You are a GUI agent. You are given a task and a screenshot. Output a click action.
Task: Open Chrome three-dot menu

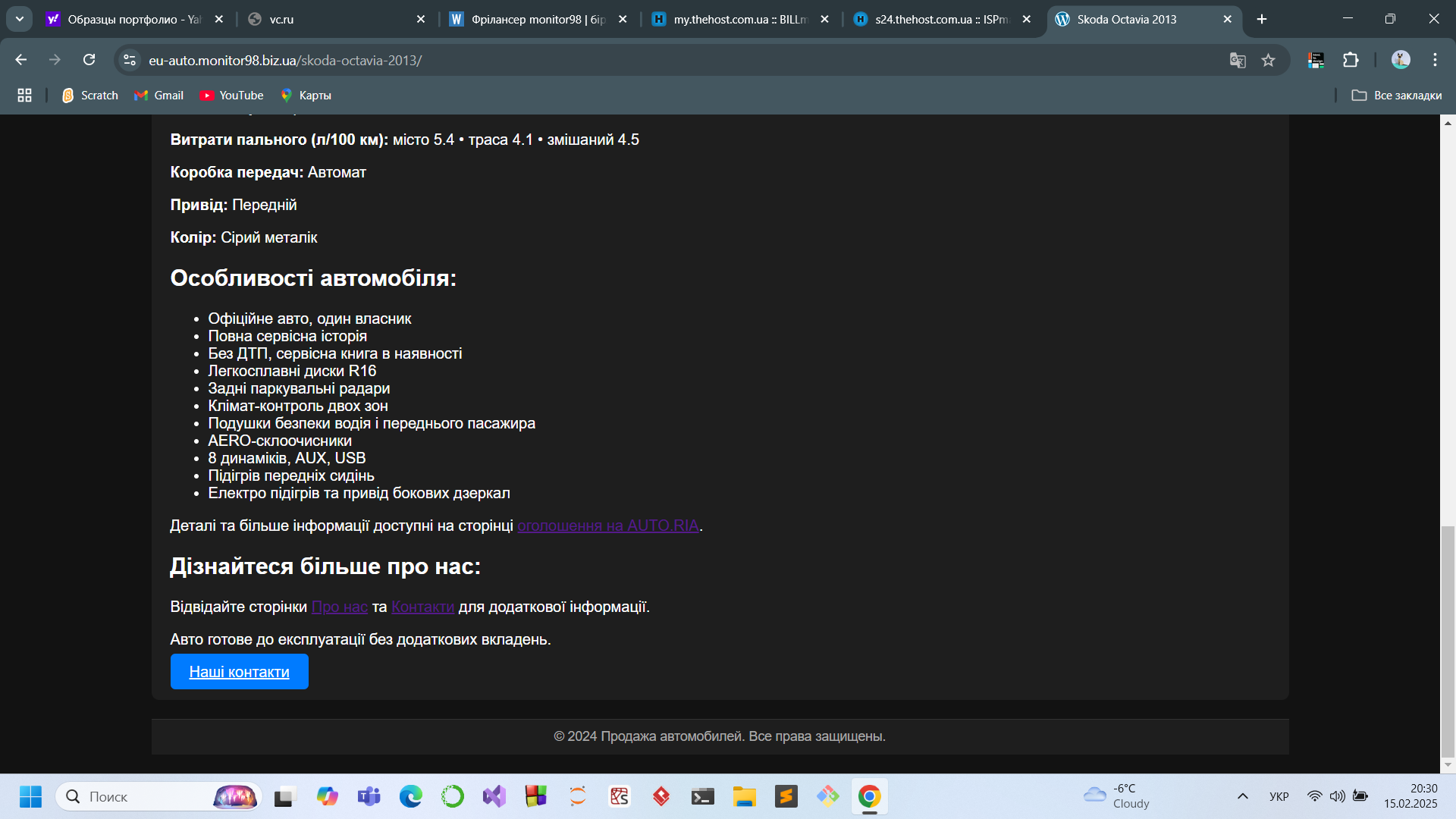tap(1435, 60)
